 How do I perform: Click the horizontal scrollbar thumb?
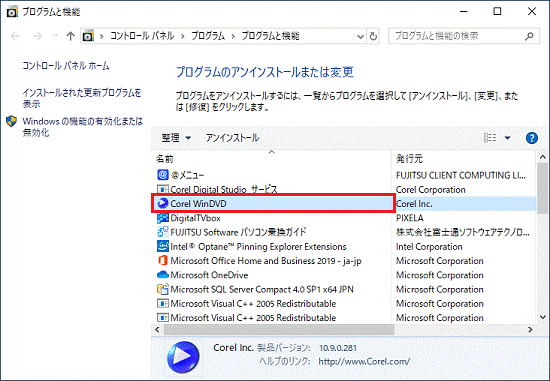pos(279,329)
